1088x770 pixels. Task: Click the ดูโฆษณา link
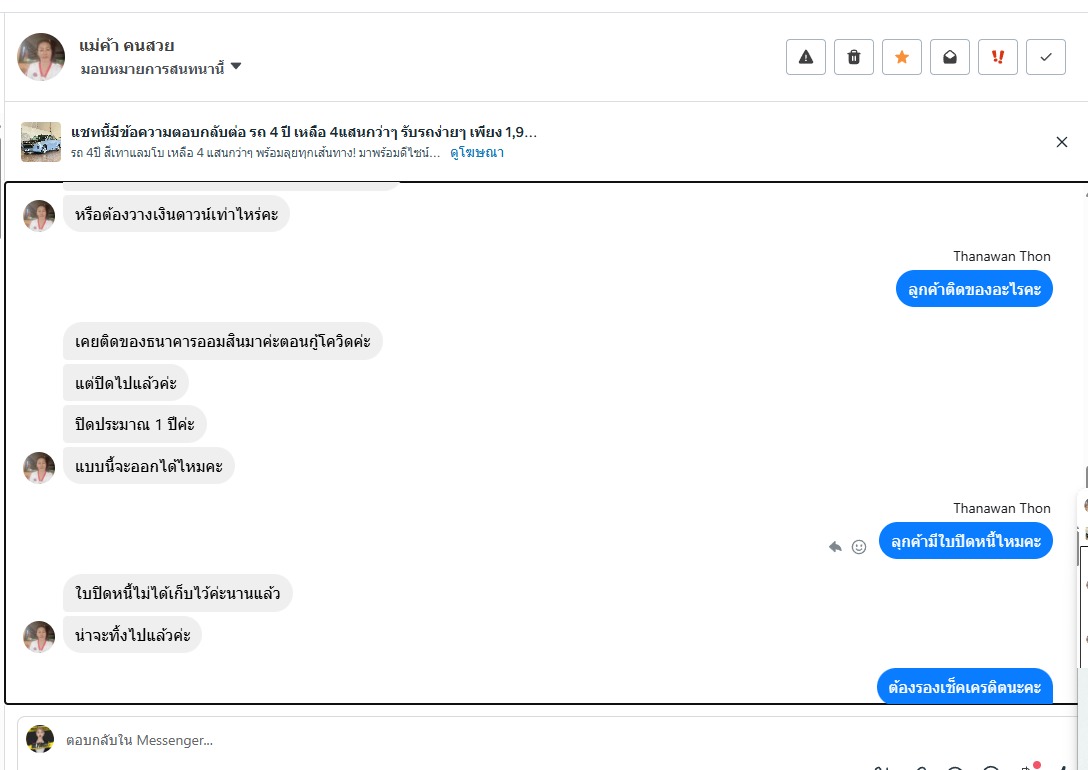pyautogui.click(x=476, y=153)
